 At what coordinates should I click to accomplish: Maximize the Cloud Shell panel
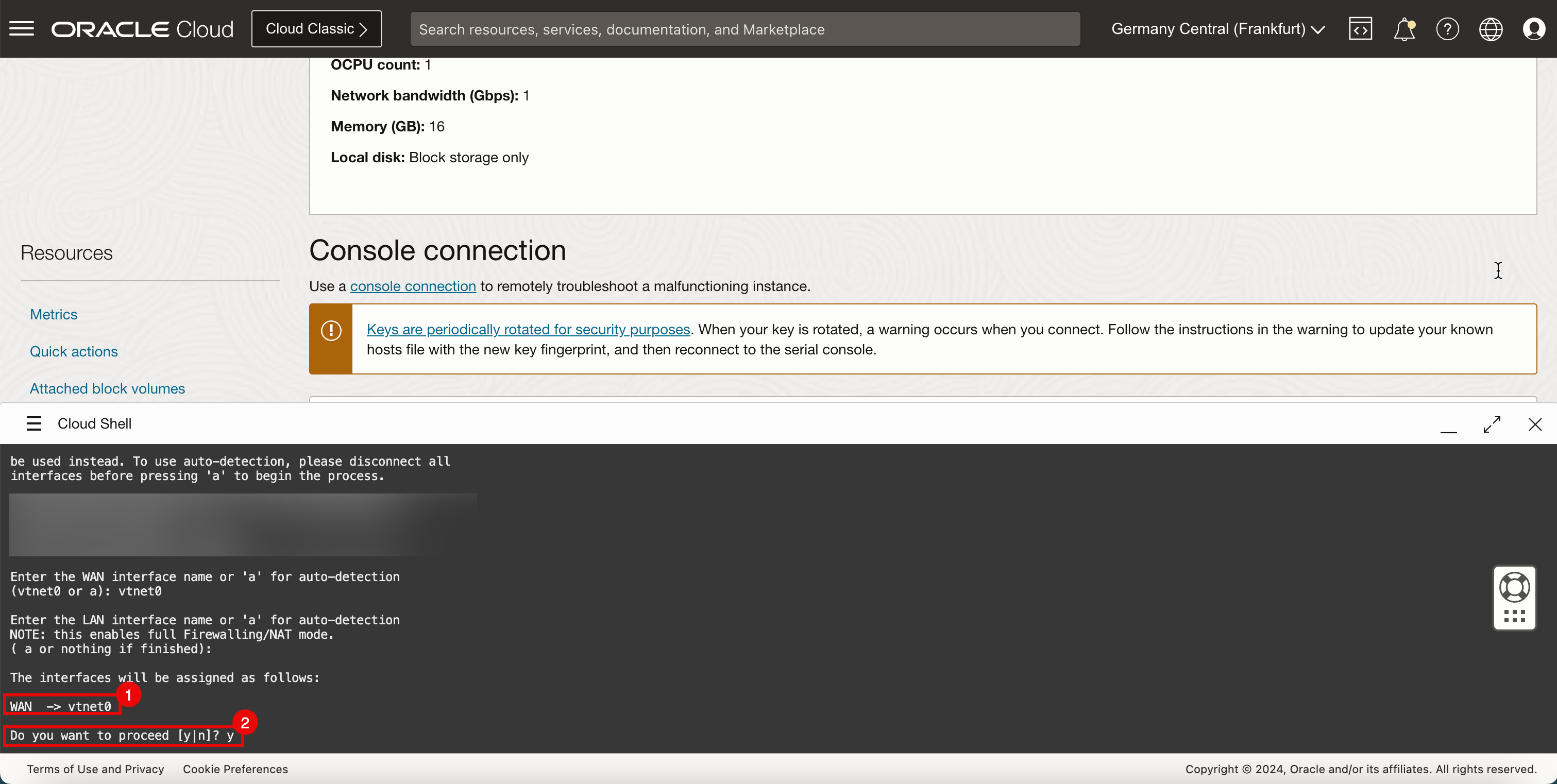tap(1492, 424)
